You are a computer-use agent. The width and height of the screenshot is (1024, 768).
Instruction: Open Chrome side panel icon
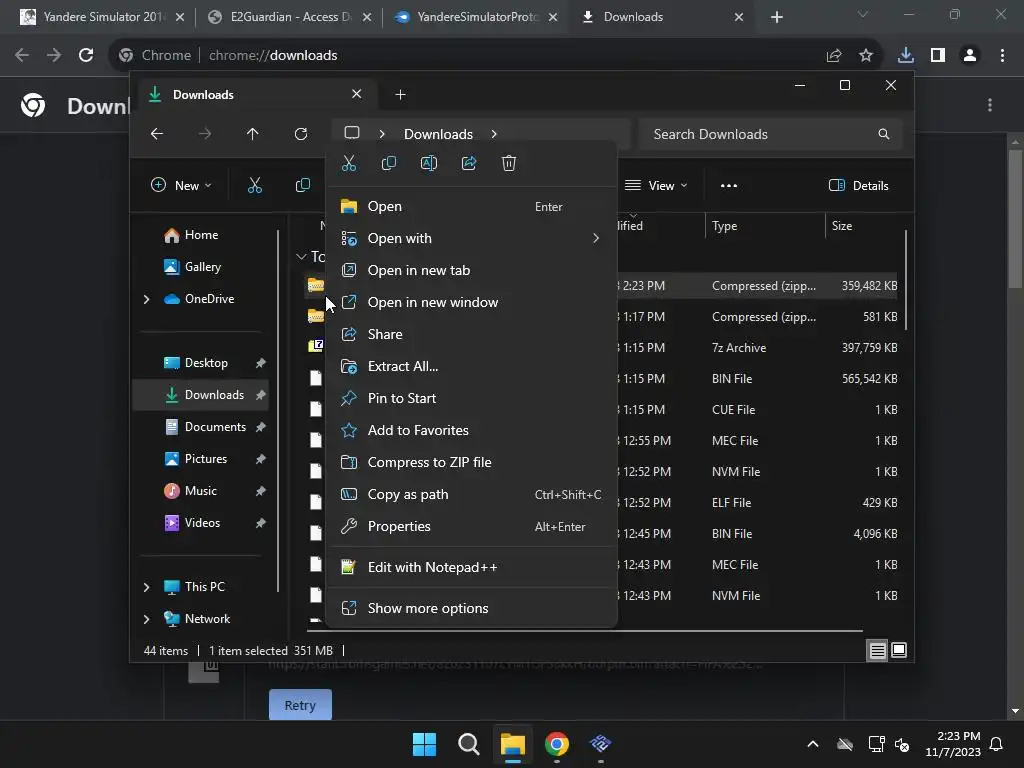pos(938,56)
